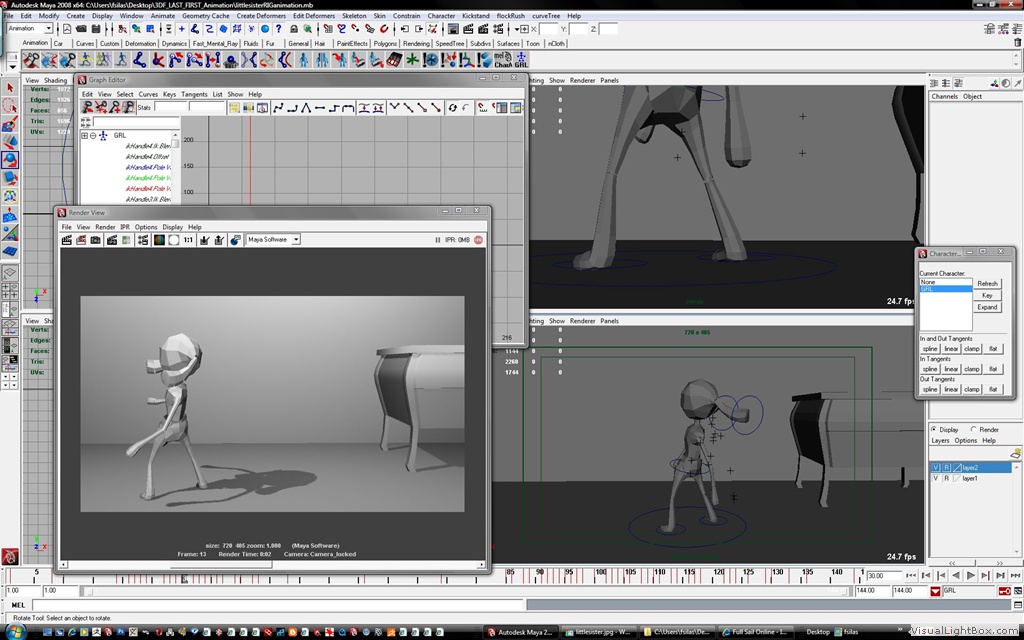Click the >> arrow below the Layer Editor
Viewport: 1024px width, 640px height.
[x=1000, y=563]
